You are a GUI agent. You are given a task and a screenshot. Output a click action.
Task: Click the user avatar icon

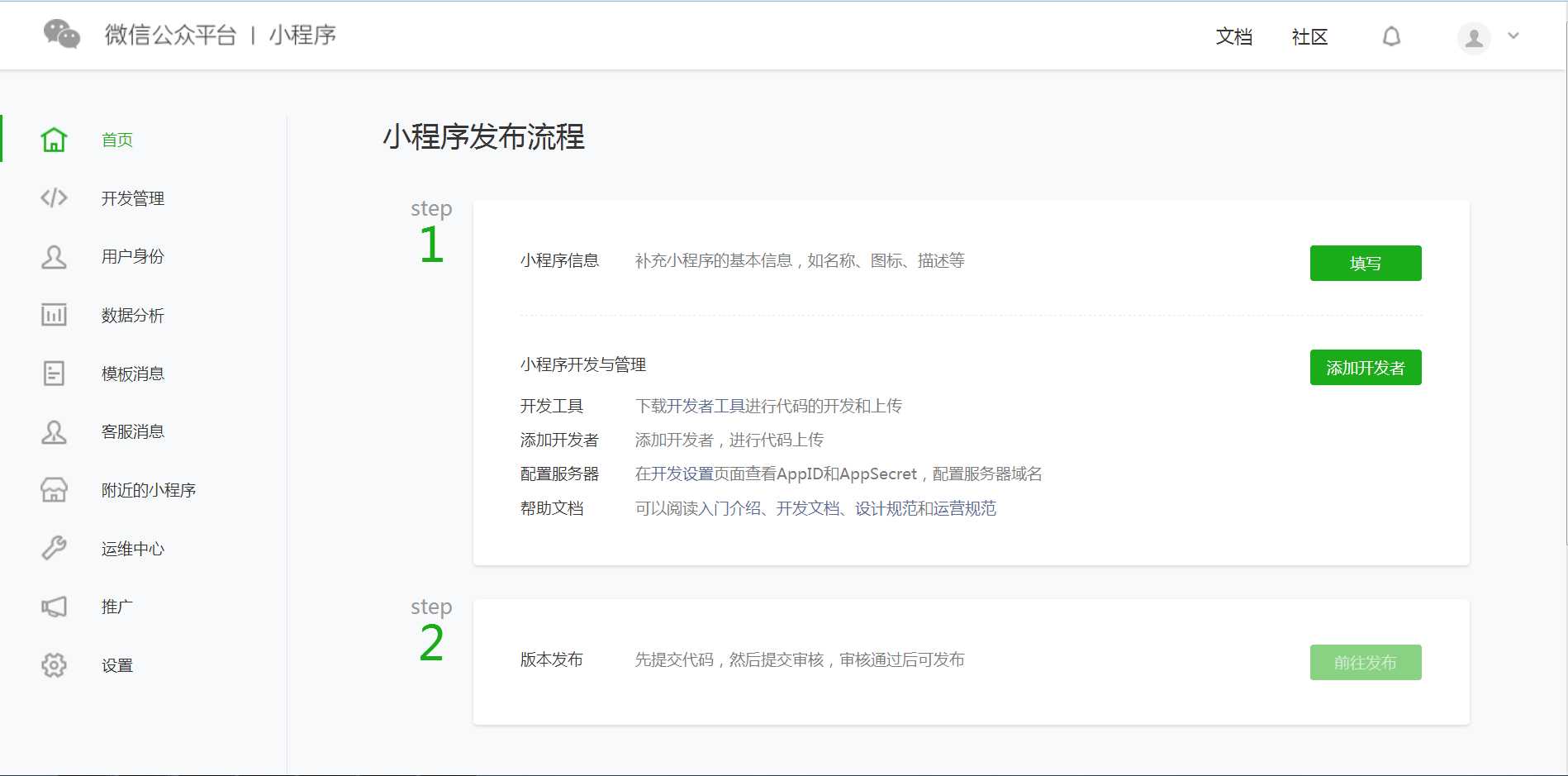(x=1474, y=37)
